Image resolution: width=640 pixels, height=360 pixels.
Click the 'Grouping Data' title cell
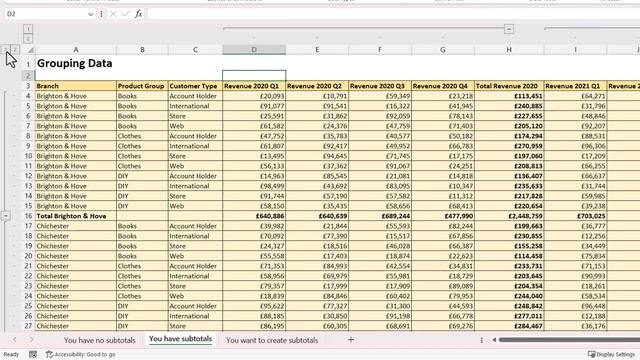76,63
